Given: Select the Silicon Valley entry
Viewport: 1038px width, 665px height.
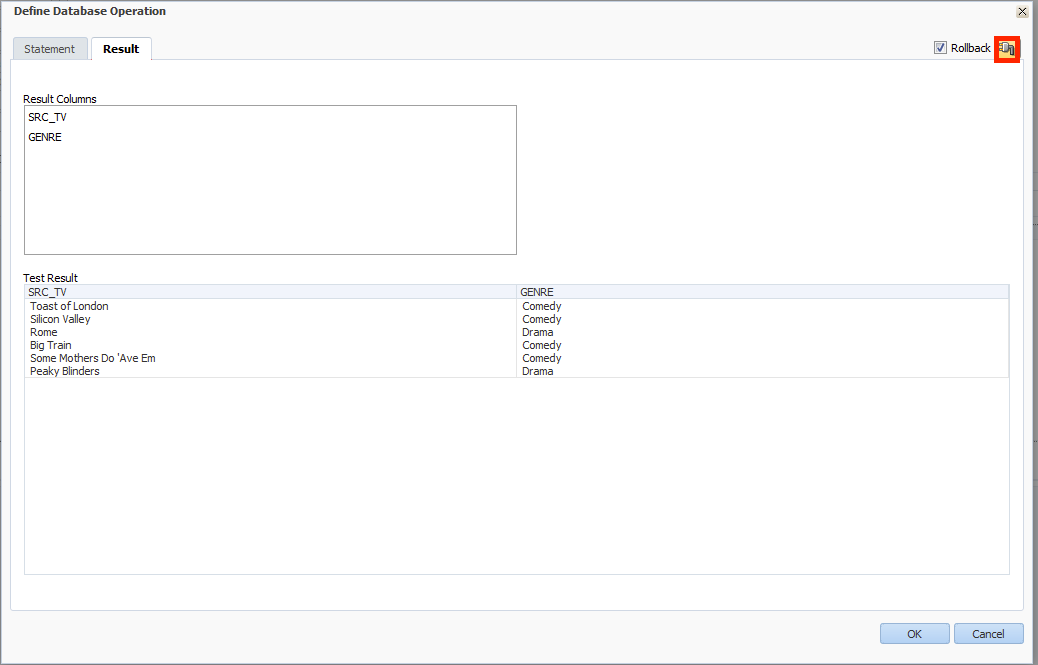Looking at the screenshot, I should (x=60, y=319).
